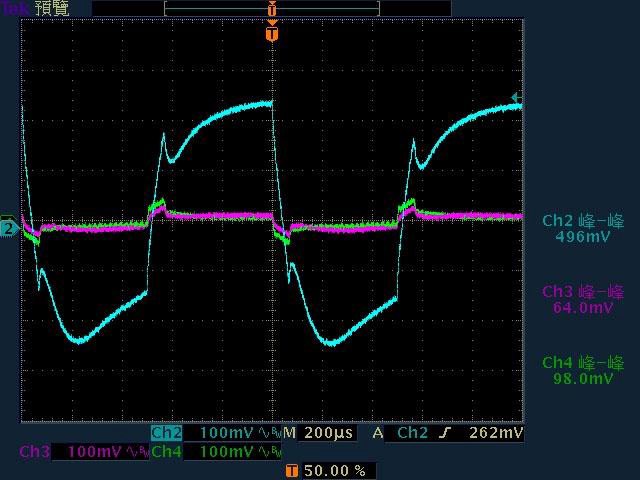Select the green Ch4 channel label
This screenshot has height=480, width=640.
coord(166,452)
